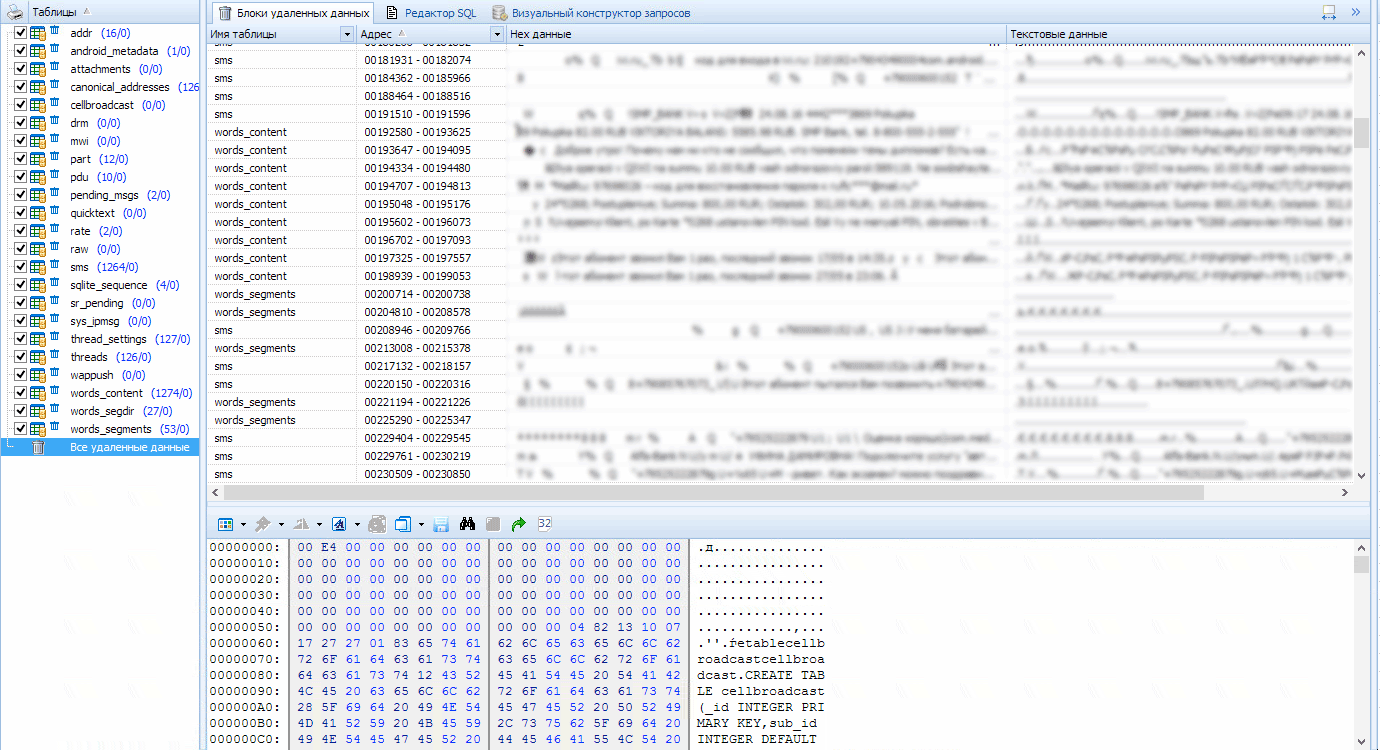The height and width of the screenshot is (750, 1380).
Task: Uncheck the addr table checkbox
Action: coord(20,33)
